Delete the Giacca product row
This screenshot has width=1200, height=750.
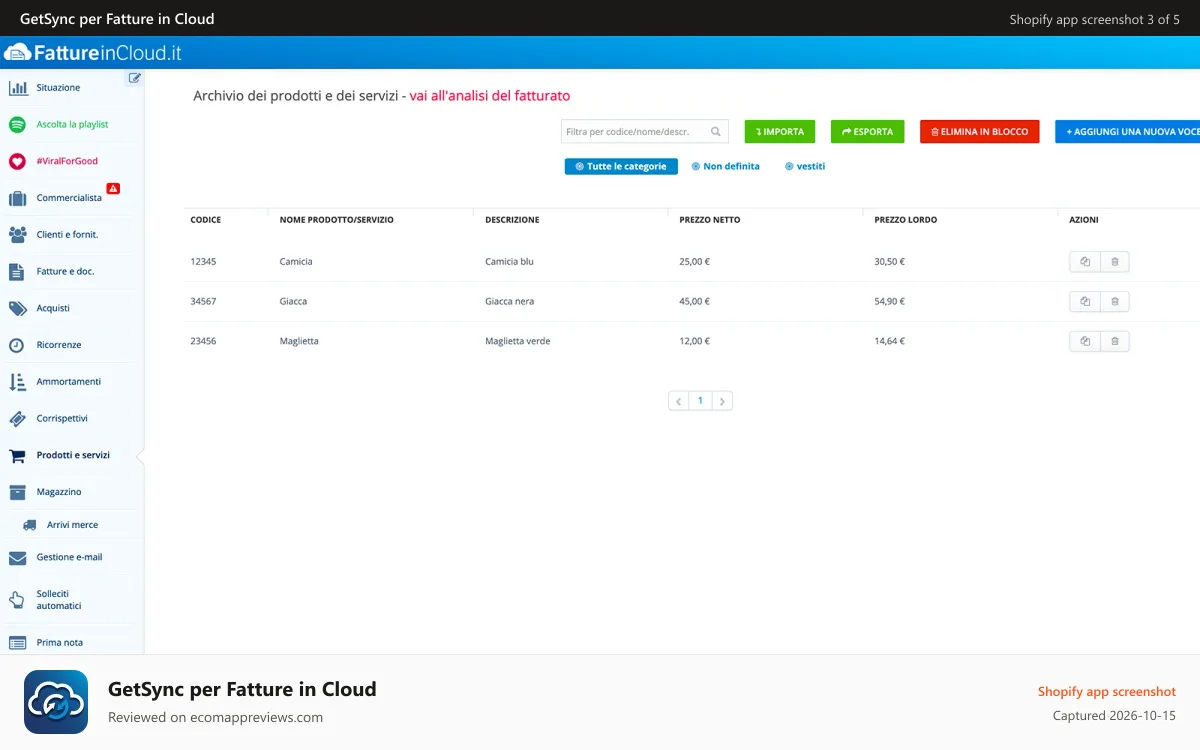1115,301
